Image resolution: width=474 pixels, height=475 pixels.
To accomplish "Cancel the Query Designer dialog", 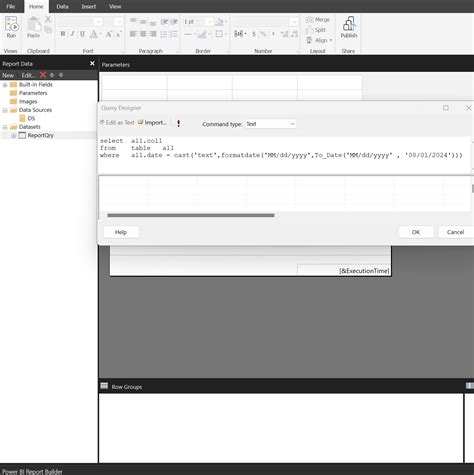I will 456,232.
